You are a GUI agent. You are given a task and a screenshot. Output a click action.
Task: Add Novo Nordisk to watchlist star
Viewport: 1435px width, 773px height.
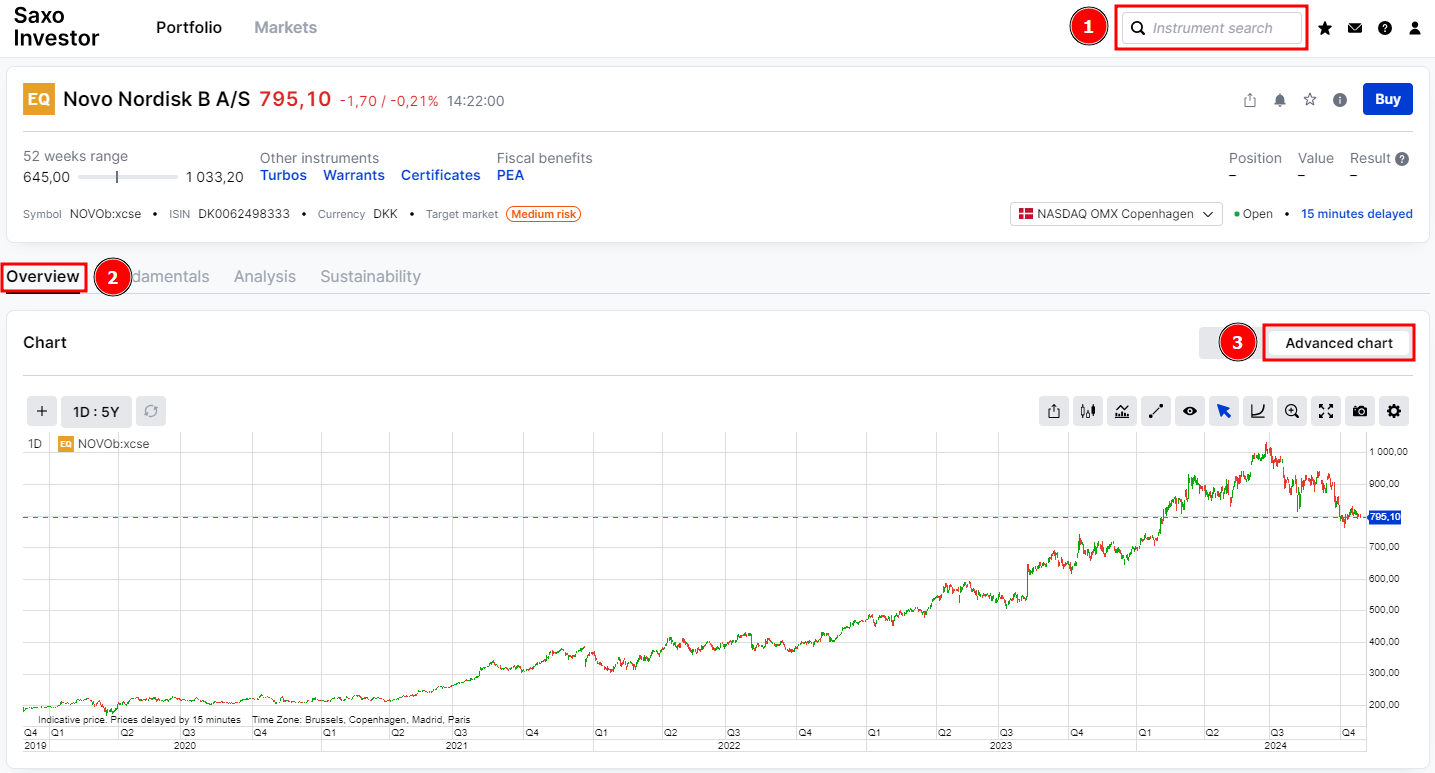[x=1310, y=100]
